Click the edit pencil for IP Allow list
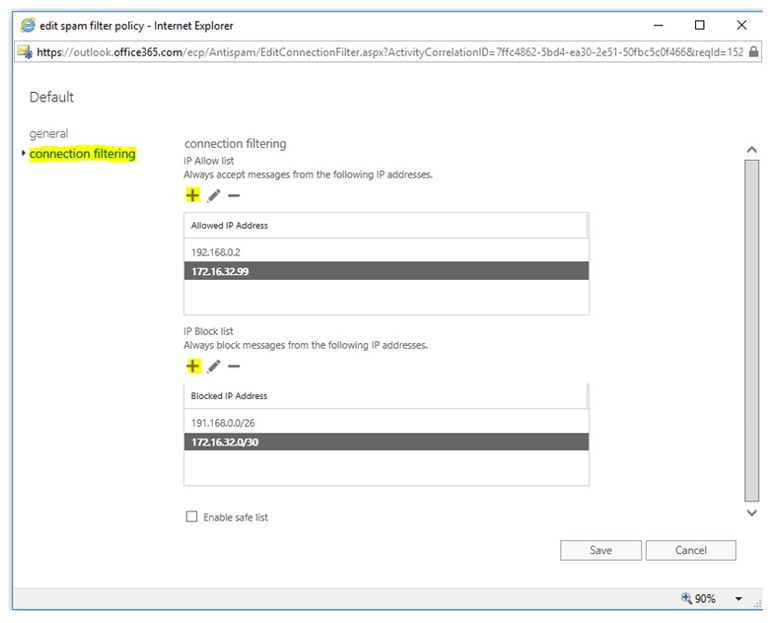The width and height of the screenshot is (775, 623). point(214,196)
